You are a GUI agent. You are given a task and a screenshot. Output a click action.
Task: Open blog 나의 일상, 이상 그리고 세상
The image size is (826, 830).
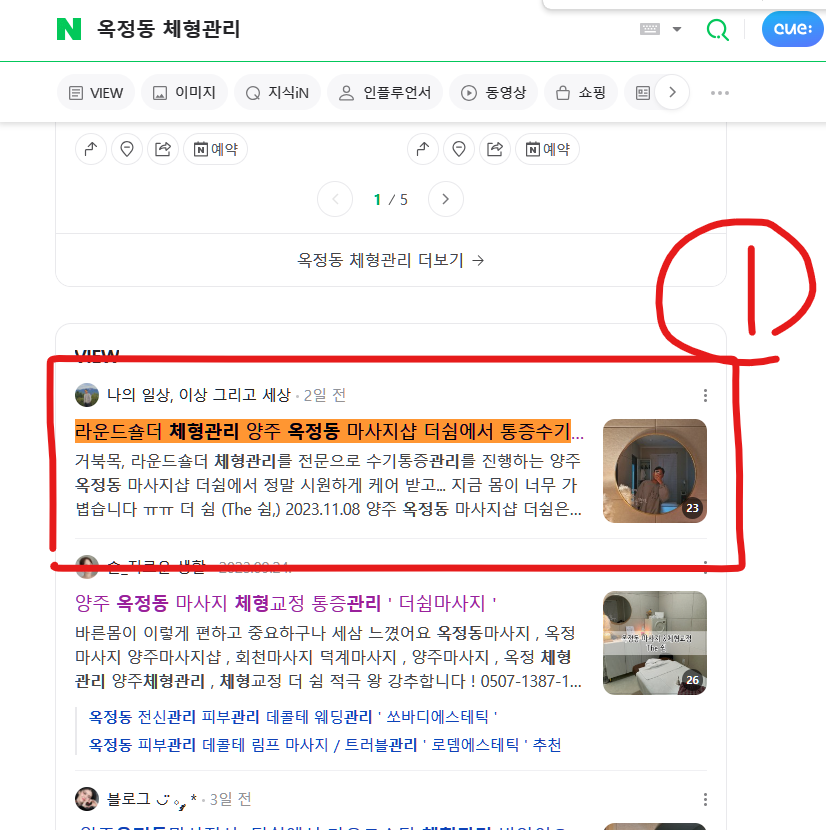pos(199,395)
